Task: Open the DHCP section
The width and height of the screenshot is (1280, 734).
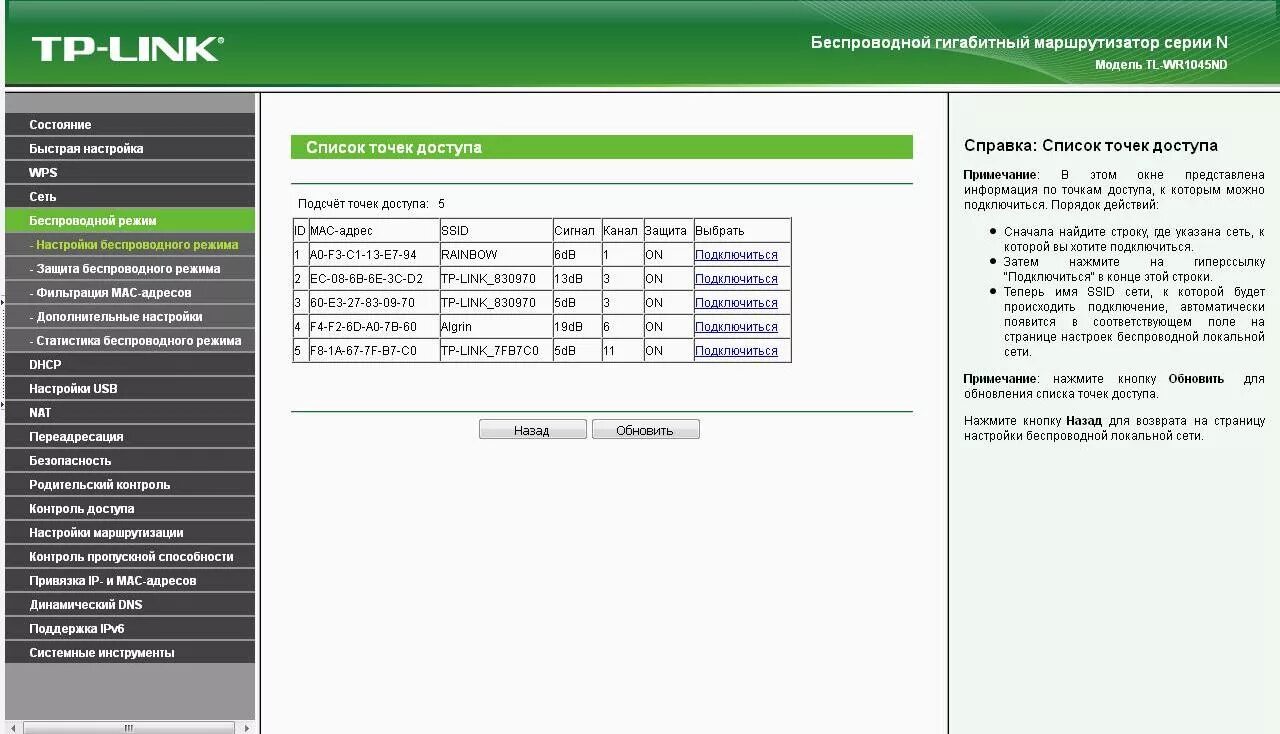Action: tap(130, 364)
